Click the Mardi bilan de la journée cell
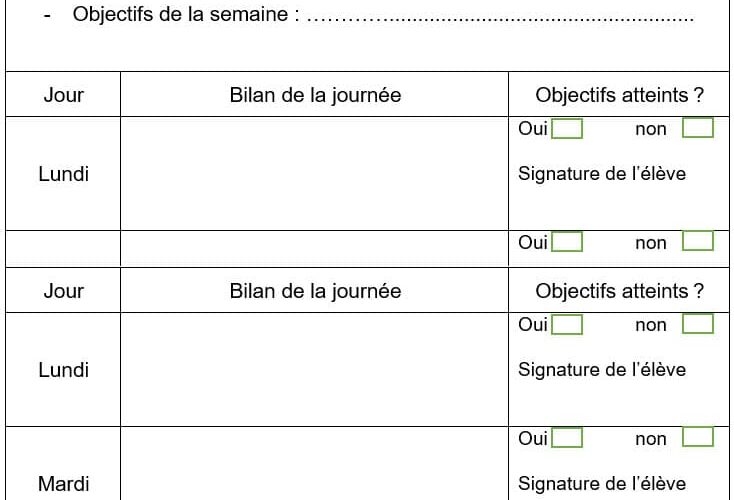Image resolution: width=734 pixels, height=500 pixels. point(315,463)
